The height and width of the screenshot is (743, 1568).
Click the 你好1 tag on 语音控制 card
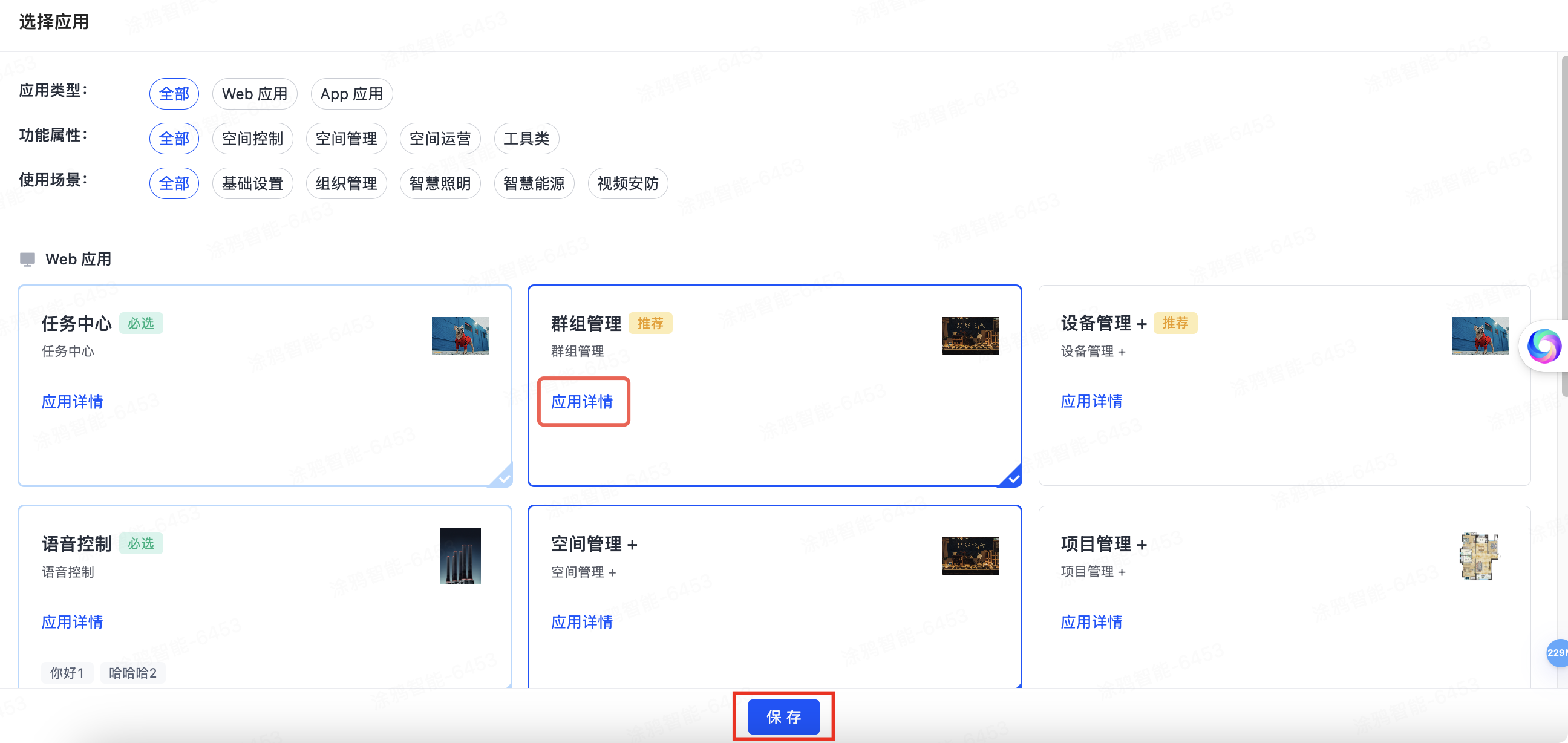(67, 672)
